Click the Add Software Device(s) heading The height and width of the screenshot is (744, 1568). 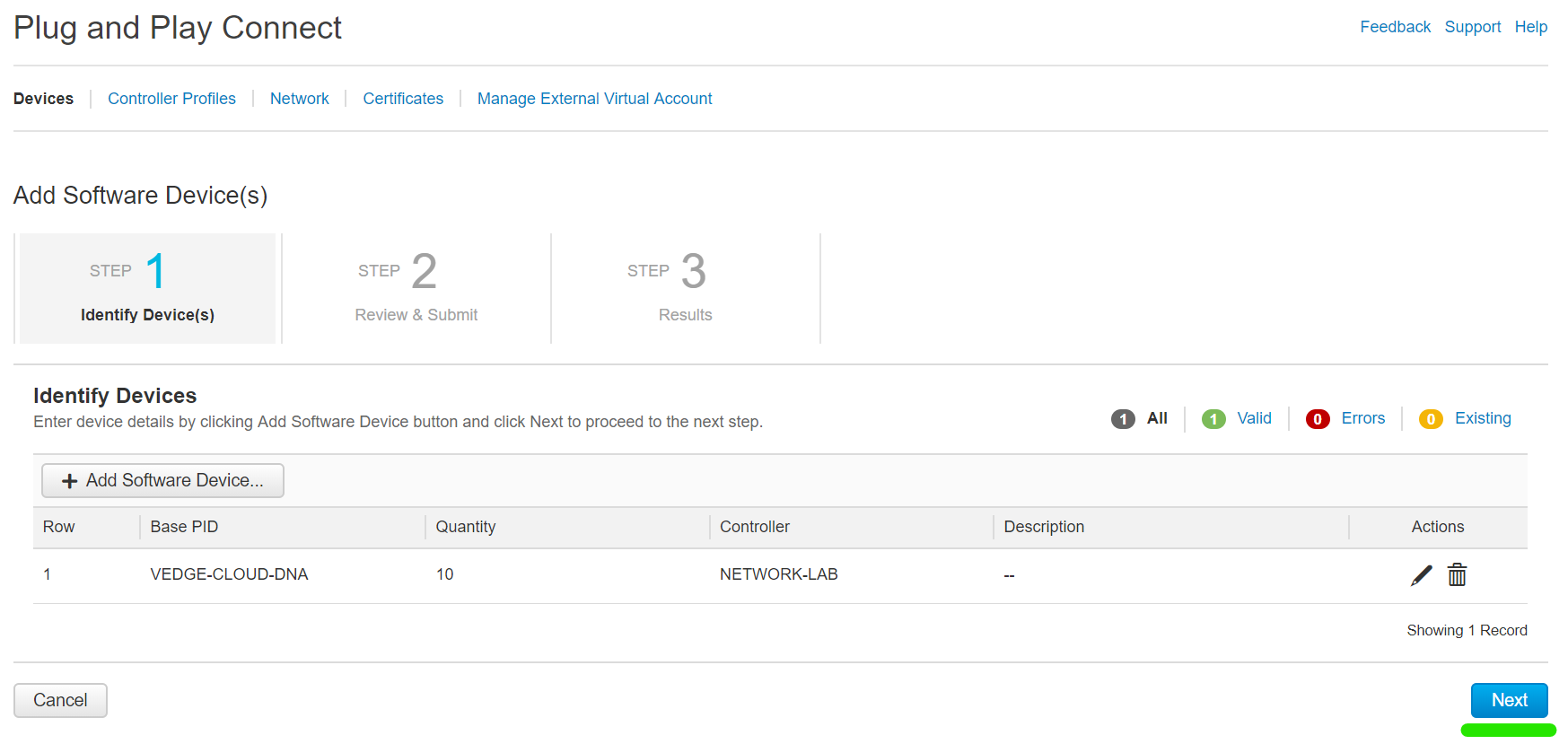tap(141, 196)
